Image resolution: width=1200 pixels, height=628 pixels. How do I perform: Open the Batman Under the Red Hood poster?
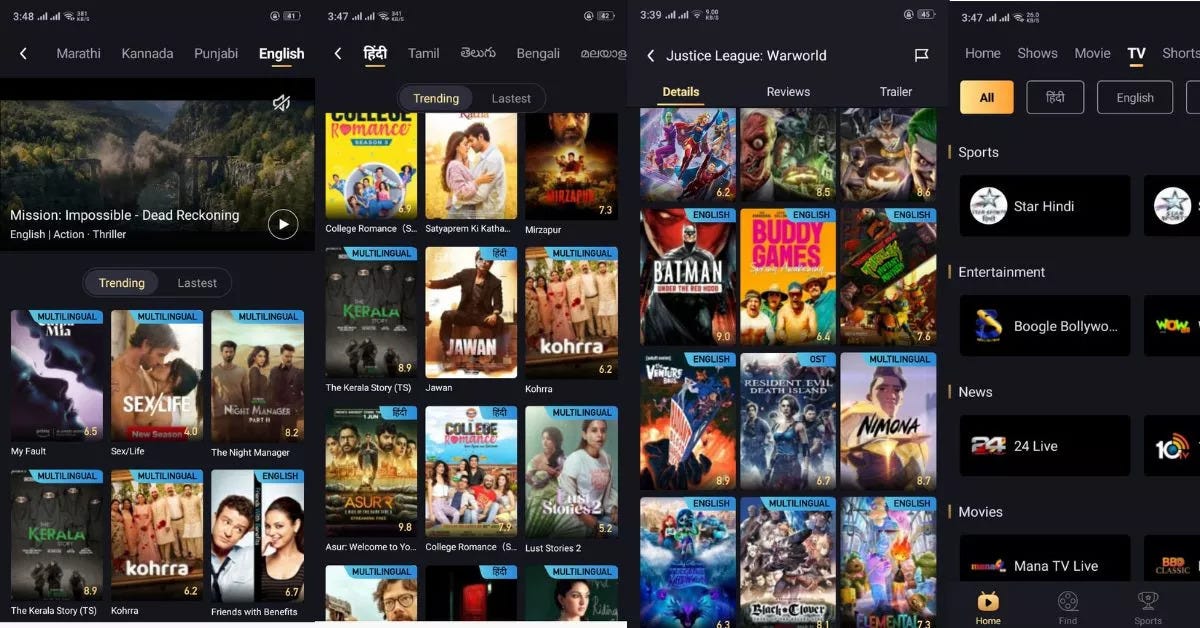[x=688, y=277]
